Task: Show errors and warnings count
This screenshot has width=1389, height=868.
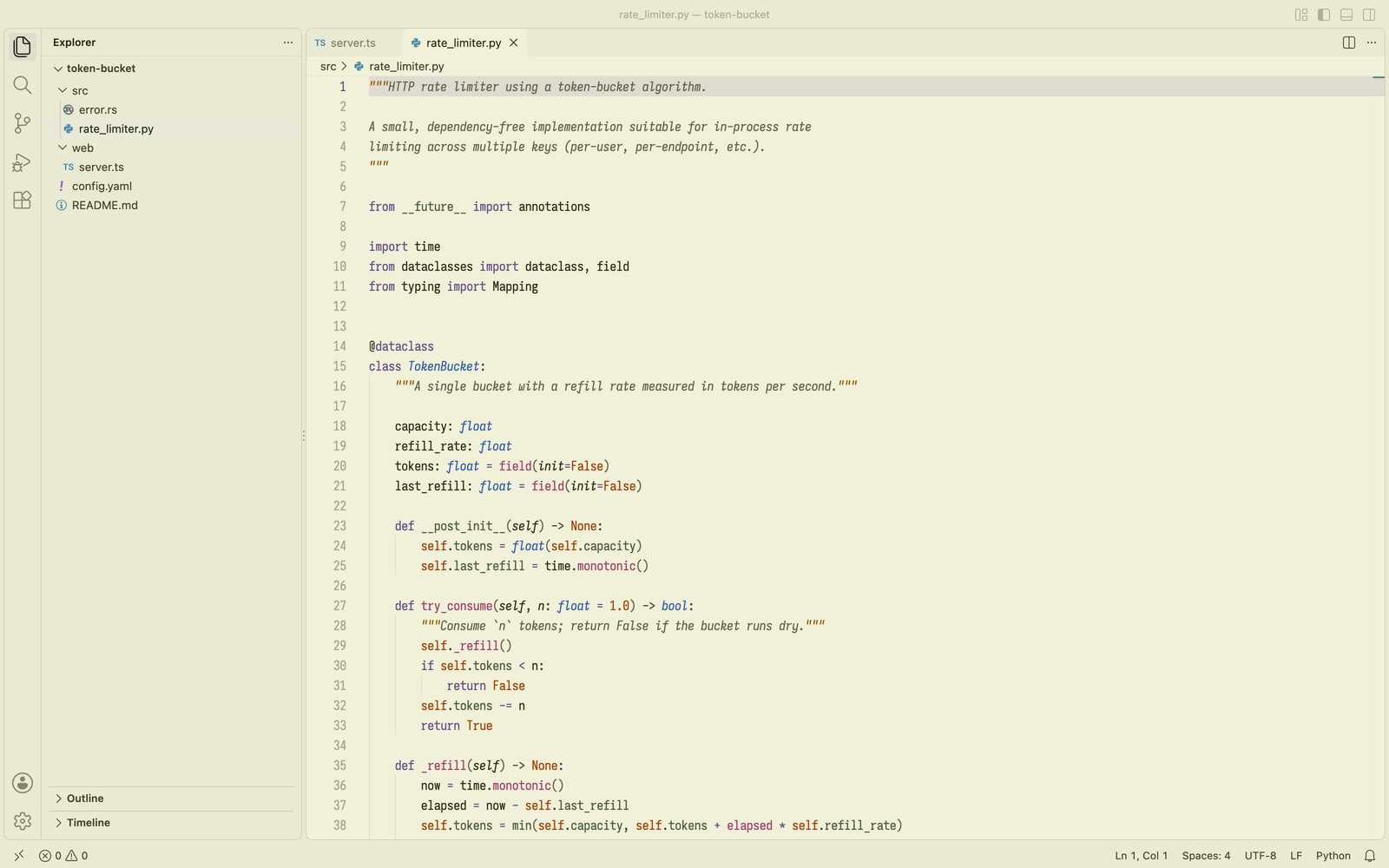Action: (x=63, y=856)
